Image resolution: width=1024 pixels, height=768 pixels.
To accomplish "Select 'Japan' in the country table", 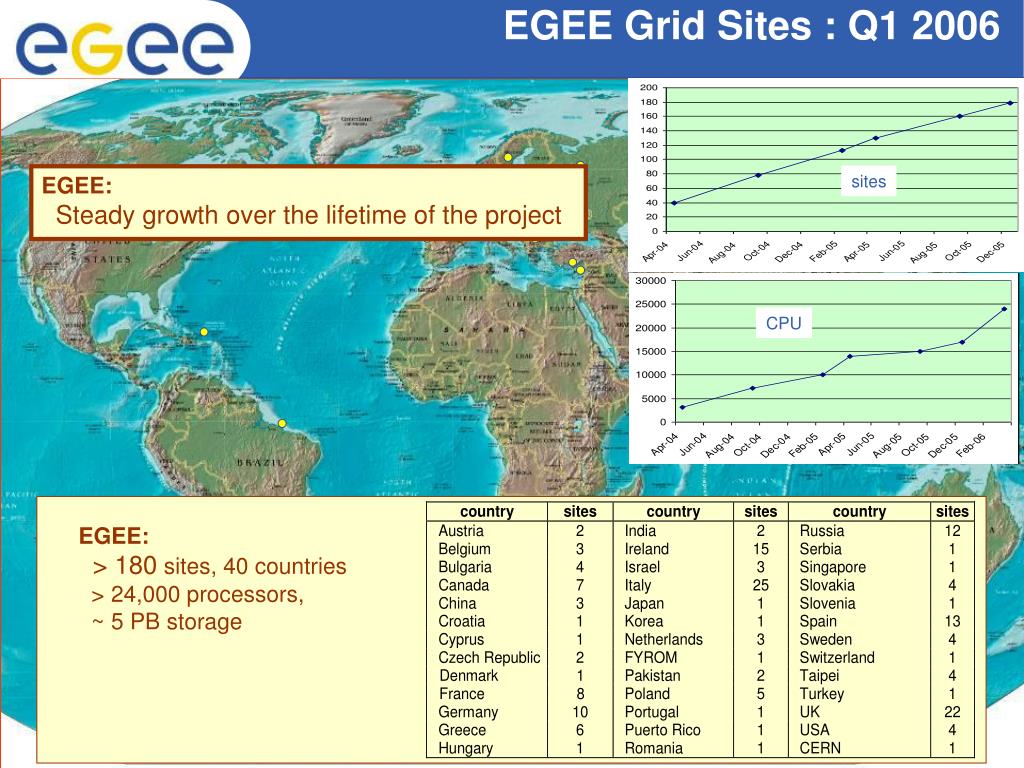I will tap(644, 603).
